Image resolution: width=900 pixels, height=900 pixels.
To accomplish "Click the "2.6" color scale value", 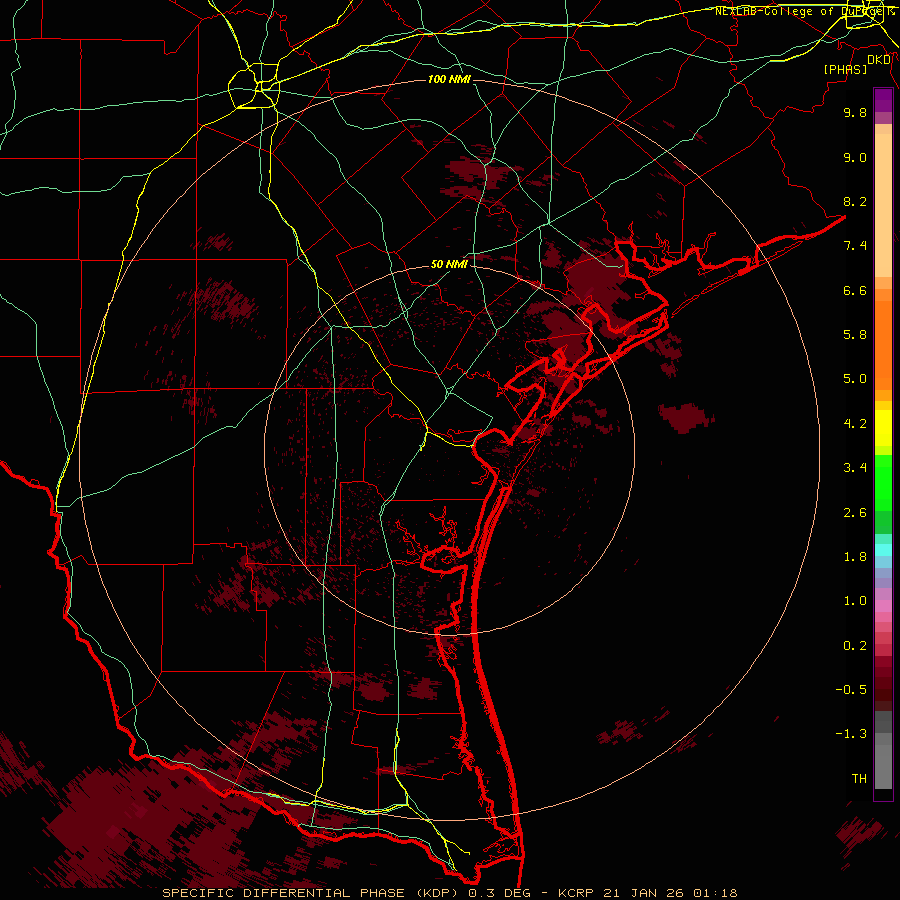I will [855, 513].
